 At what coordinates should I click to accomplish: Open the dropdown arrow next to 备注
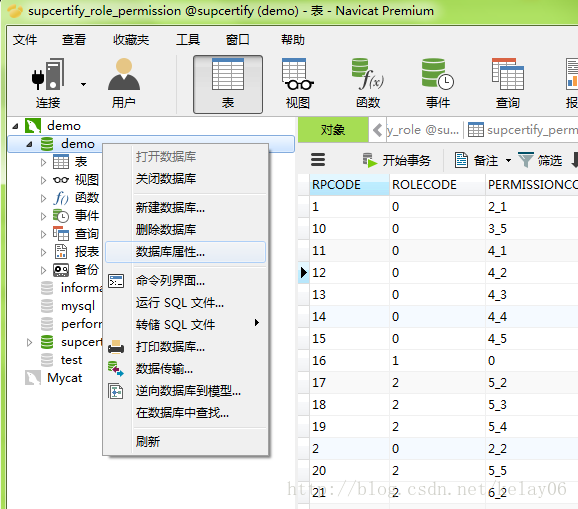click(x=508, y=161)
